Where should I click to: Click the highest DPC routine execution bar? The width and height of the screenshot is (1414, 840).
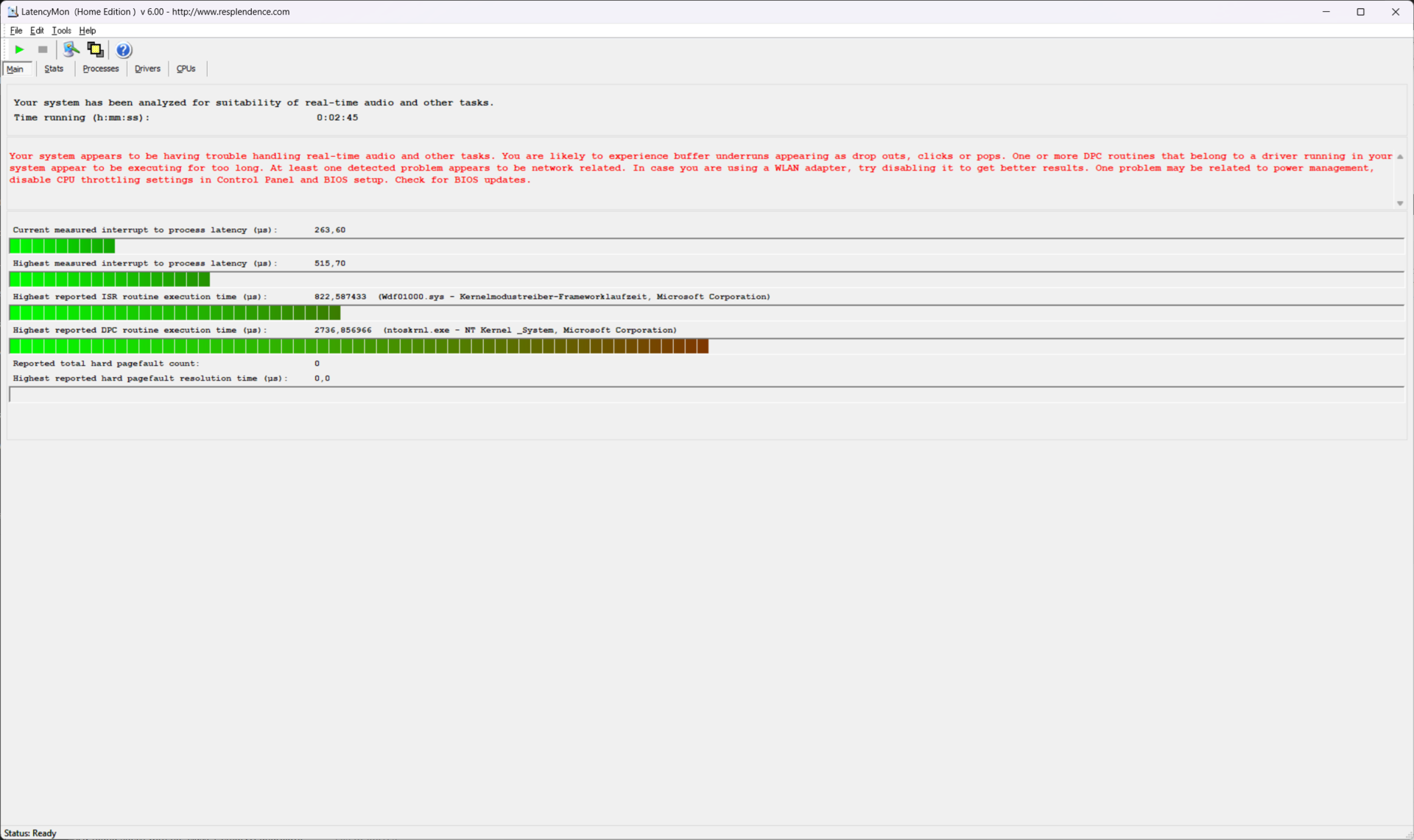click(x=359, y=346)
